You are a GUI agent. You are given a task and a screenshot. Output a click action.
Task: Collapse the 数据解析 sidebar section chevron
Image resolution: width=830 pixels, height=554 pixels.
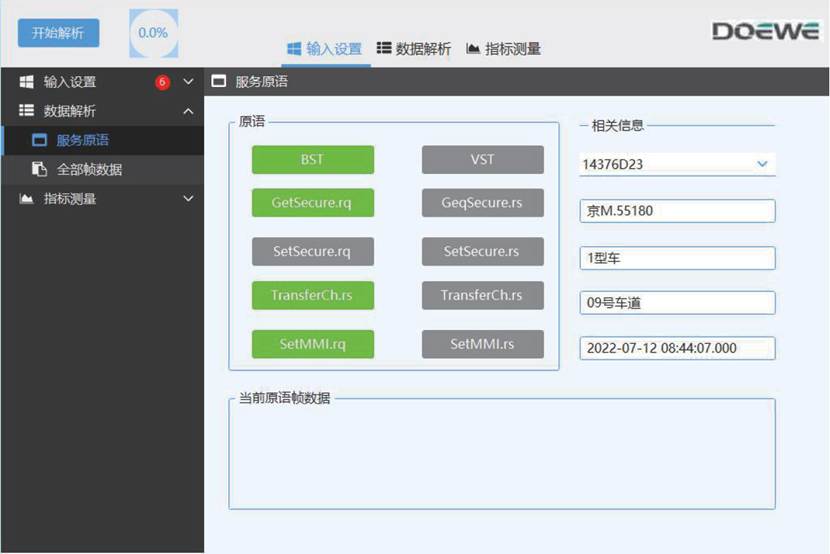(188, 111)
